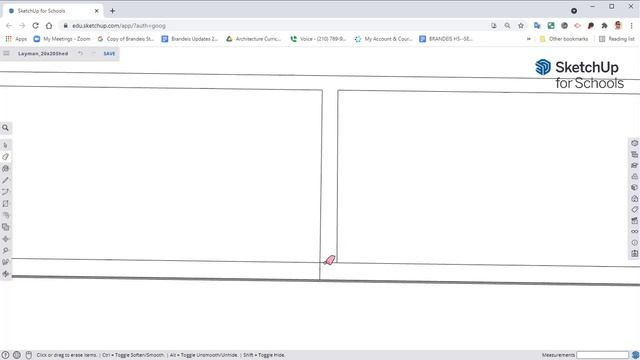Bookmark this page with star icon

(x=521, y=26)
